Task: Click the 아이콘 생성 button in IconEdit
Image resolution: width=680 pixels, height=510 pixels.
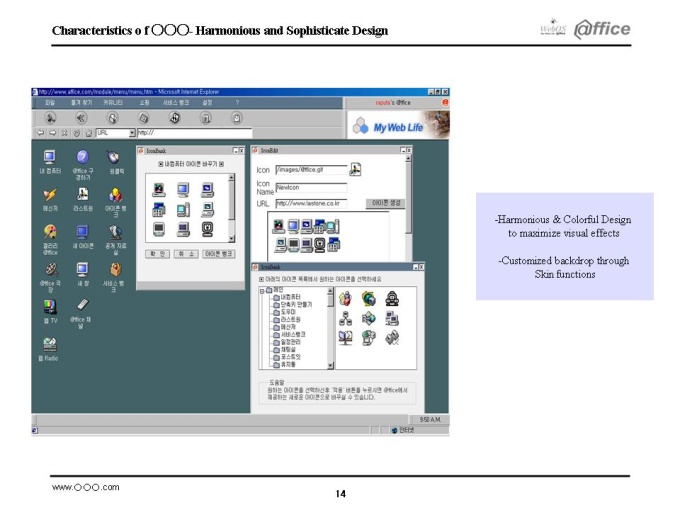Action: pyautogui.click(x=386, y=203)
